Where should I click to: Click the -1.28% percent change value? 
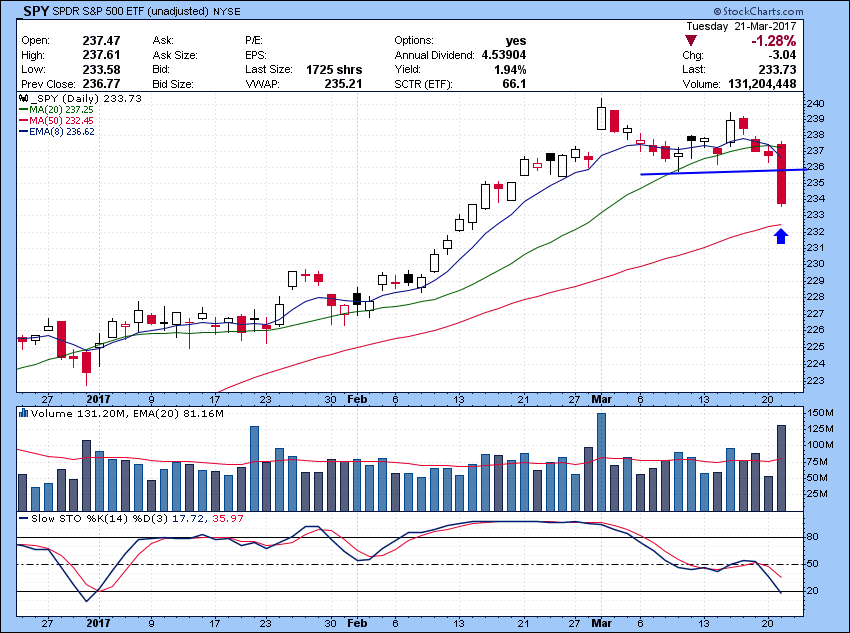[774, 41]
